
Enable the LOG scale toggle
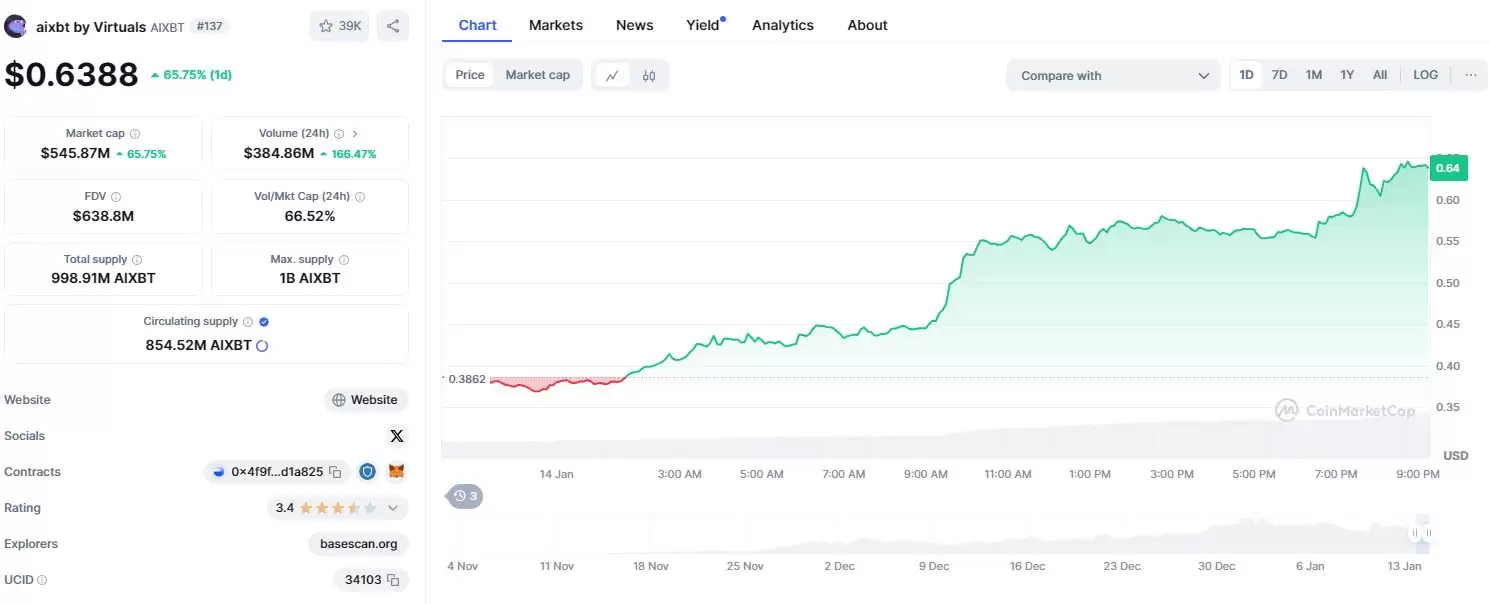pyautogui.click(x=1425, y=75)
